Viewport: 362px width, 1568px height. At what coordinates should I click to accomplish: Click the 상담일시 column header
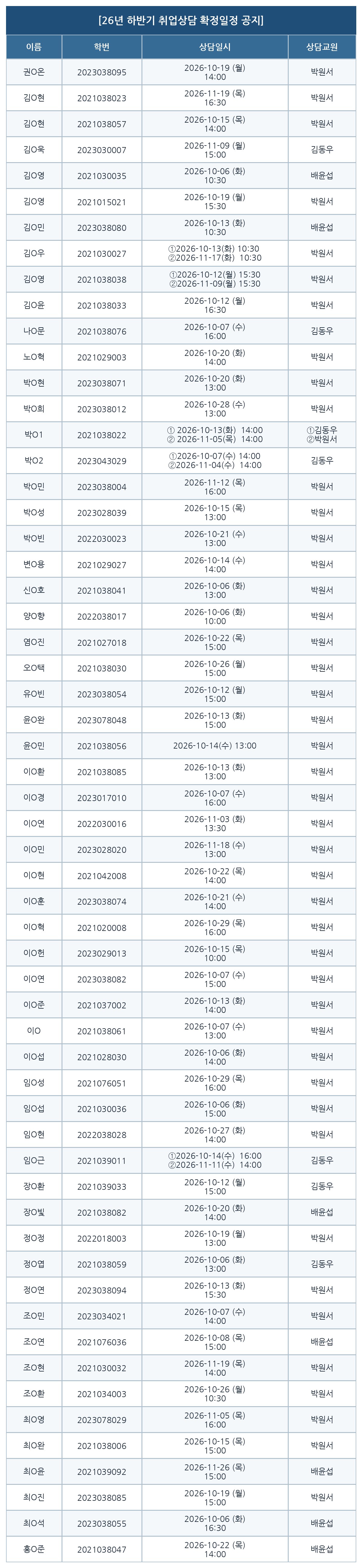[215, 47]
